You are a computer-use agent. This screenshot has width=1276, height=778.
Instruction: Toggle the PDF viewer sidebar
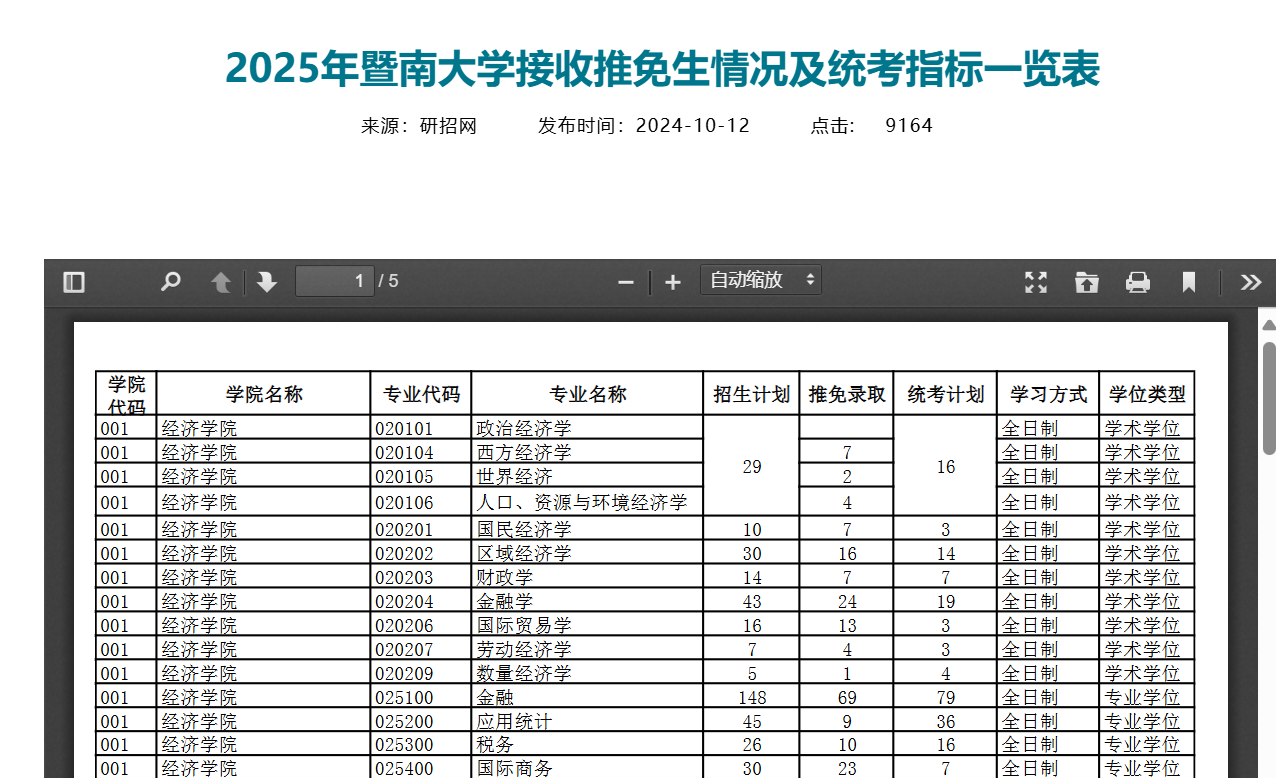click(x=74, y=282)
